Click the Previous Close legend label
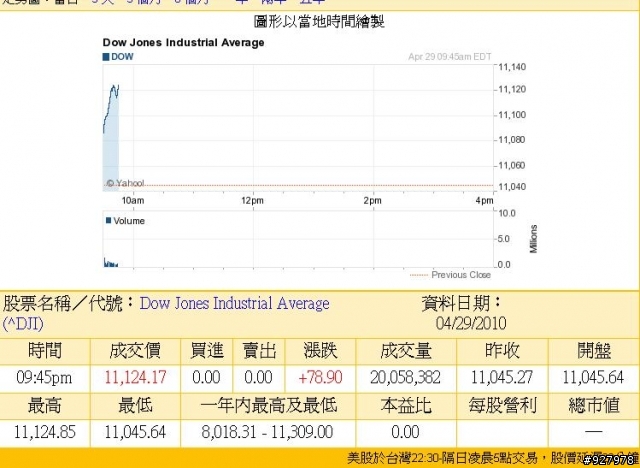Image resolution: width=640 pixels, height=468 pixels. tap(450, 275)
